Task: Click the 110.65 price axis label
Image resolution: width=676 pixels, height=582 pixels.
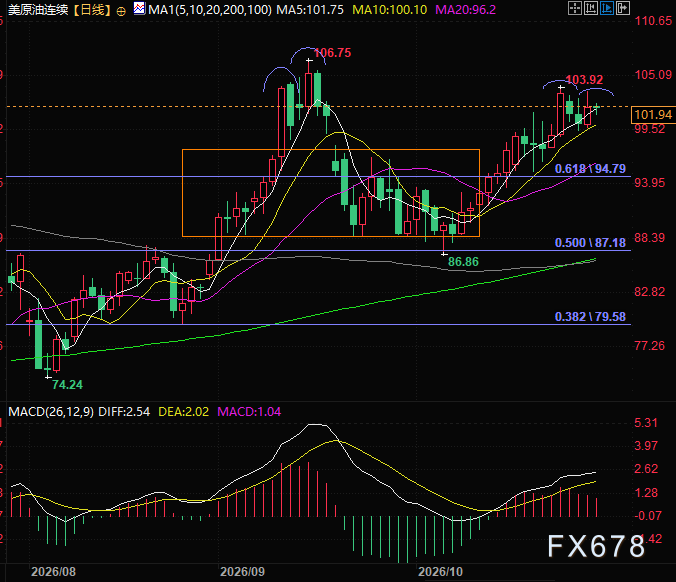Action: [x=653, y=21]
